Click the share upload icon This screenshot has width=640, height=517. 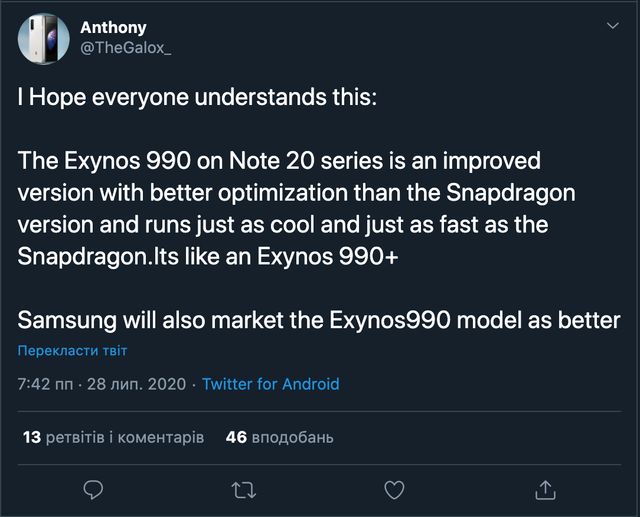[x=546, y=489]
